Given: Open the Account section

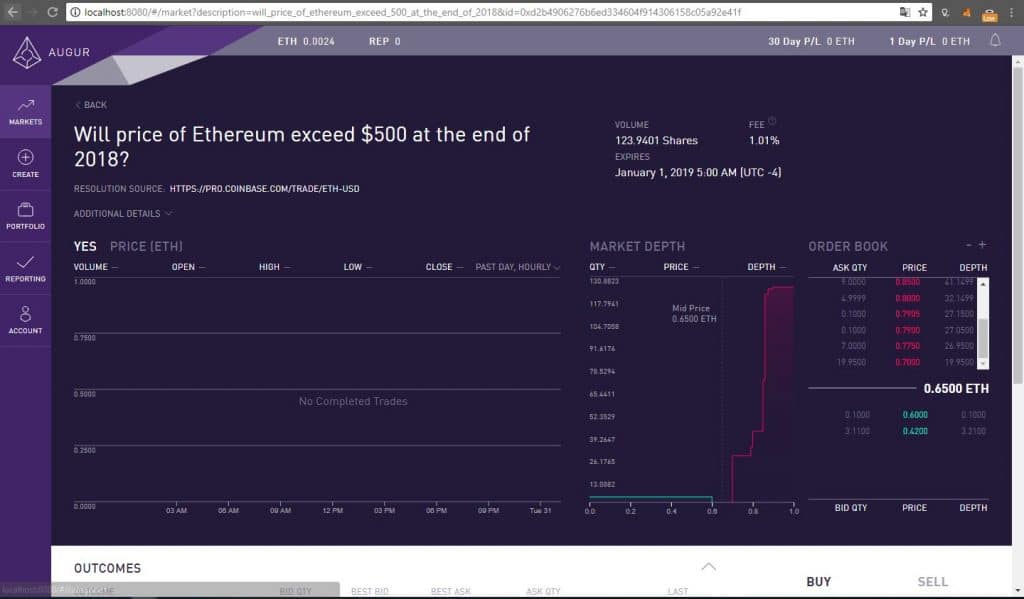Looking at the screenshot, I should tap(25, 320).
